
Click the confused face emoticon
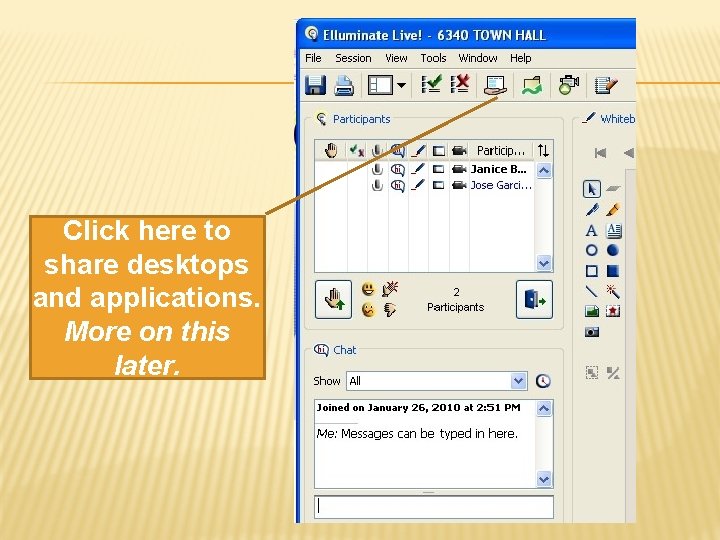click(368, 309)
